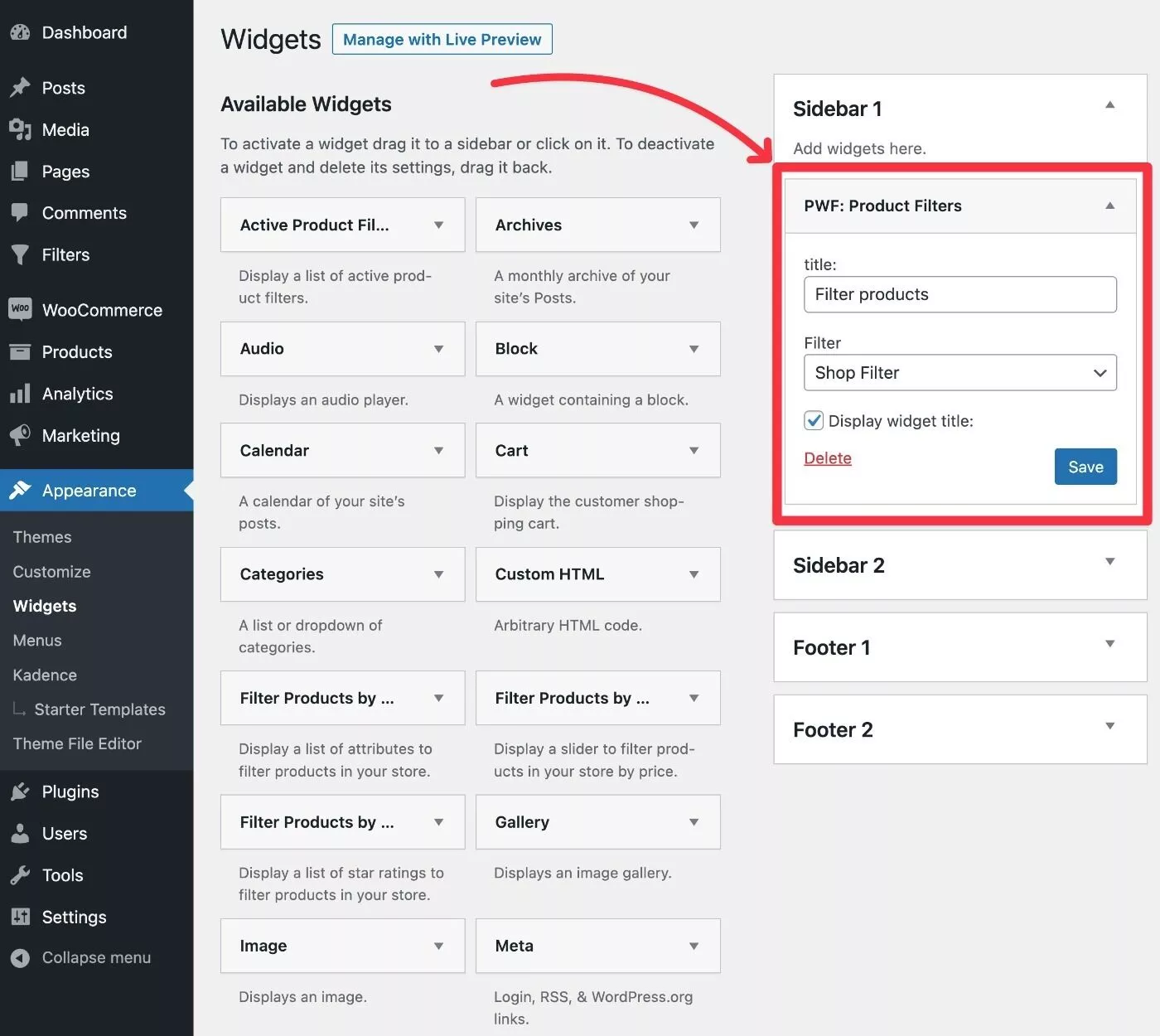1160x1036 pixels.
Task: Click the Comments speech bubble icon
Action: [x=20, y=213]
